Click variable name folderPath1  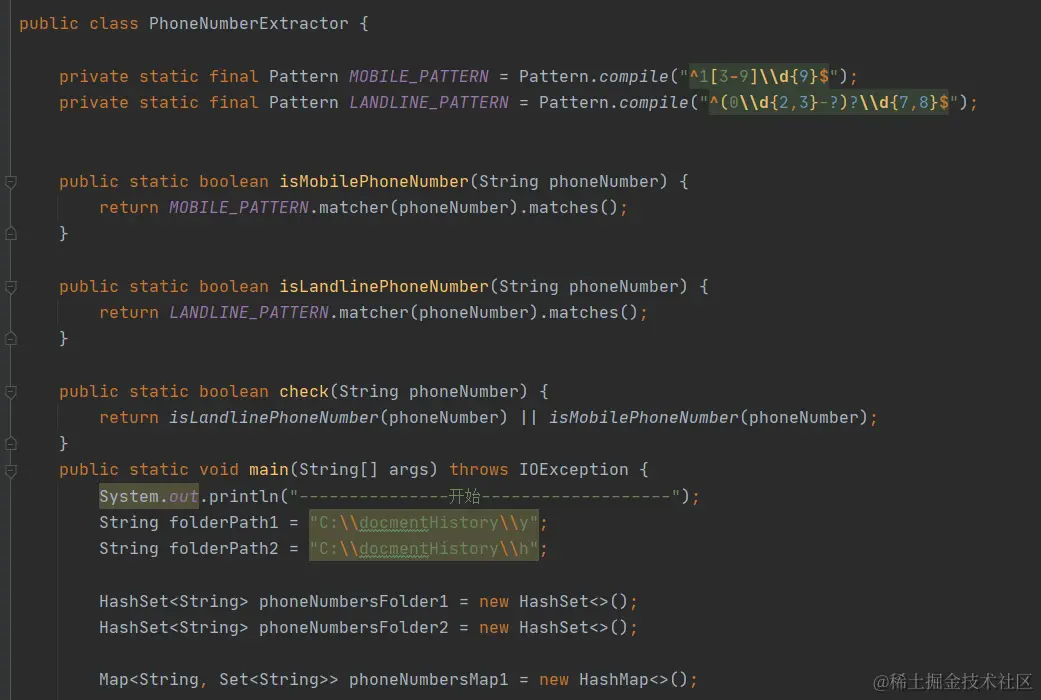(224, 522)
